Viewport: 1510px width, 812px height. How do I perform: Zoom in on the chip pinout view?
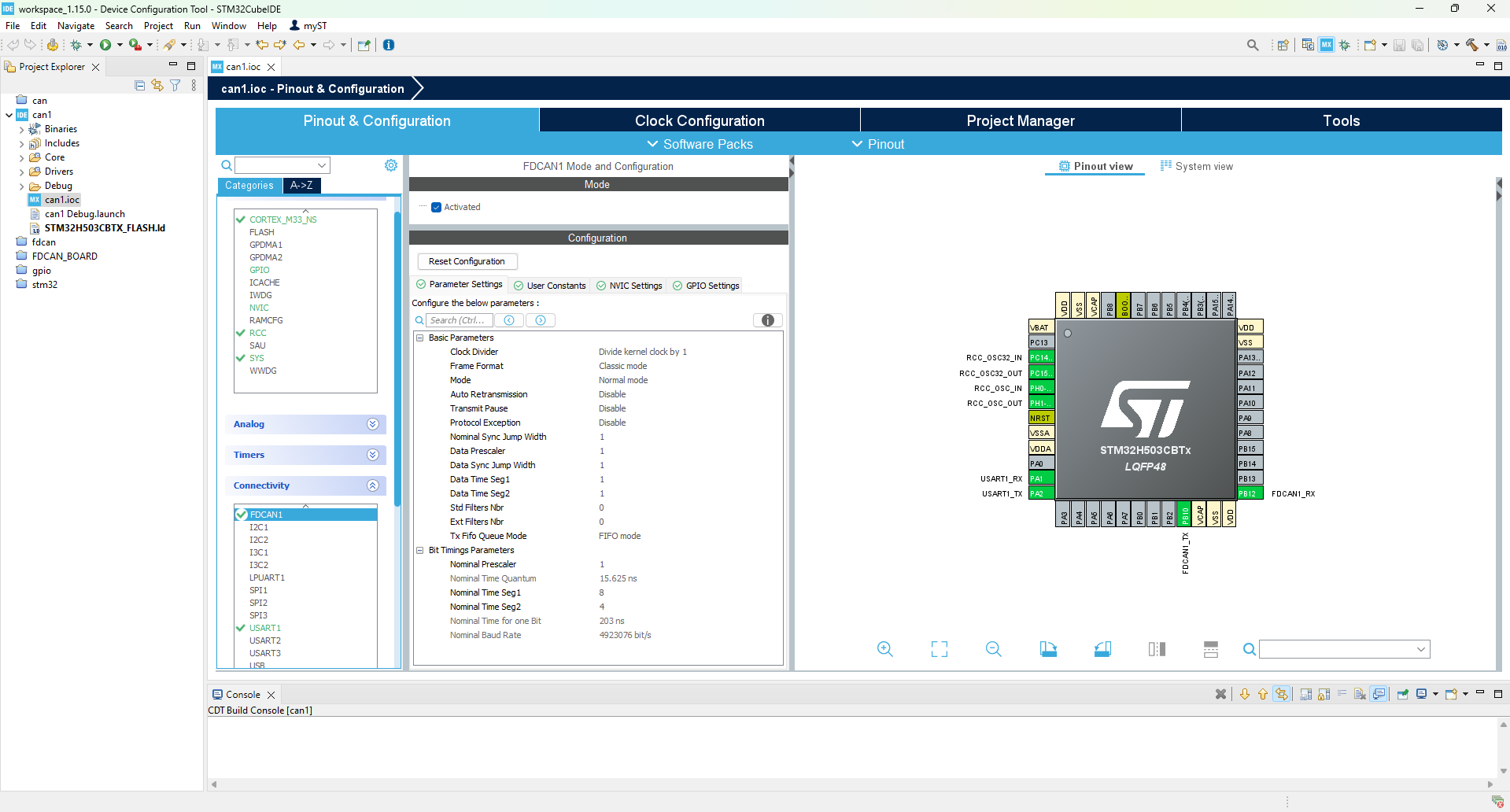coord(884,649)
